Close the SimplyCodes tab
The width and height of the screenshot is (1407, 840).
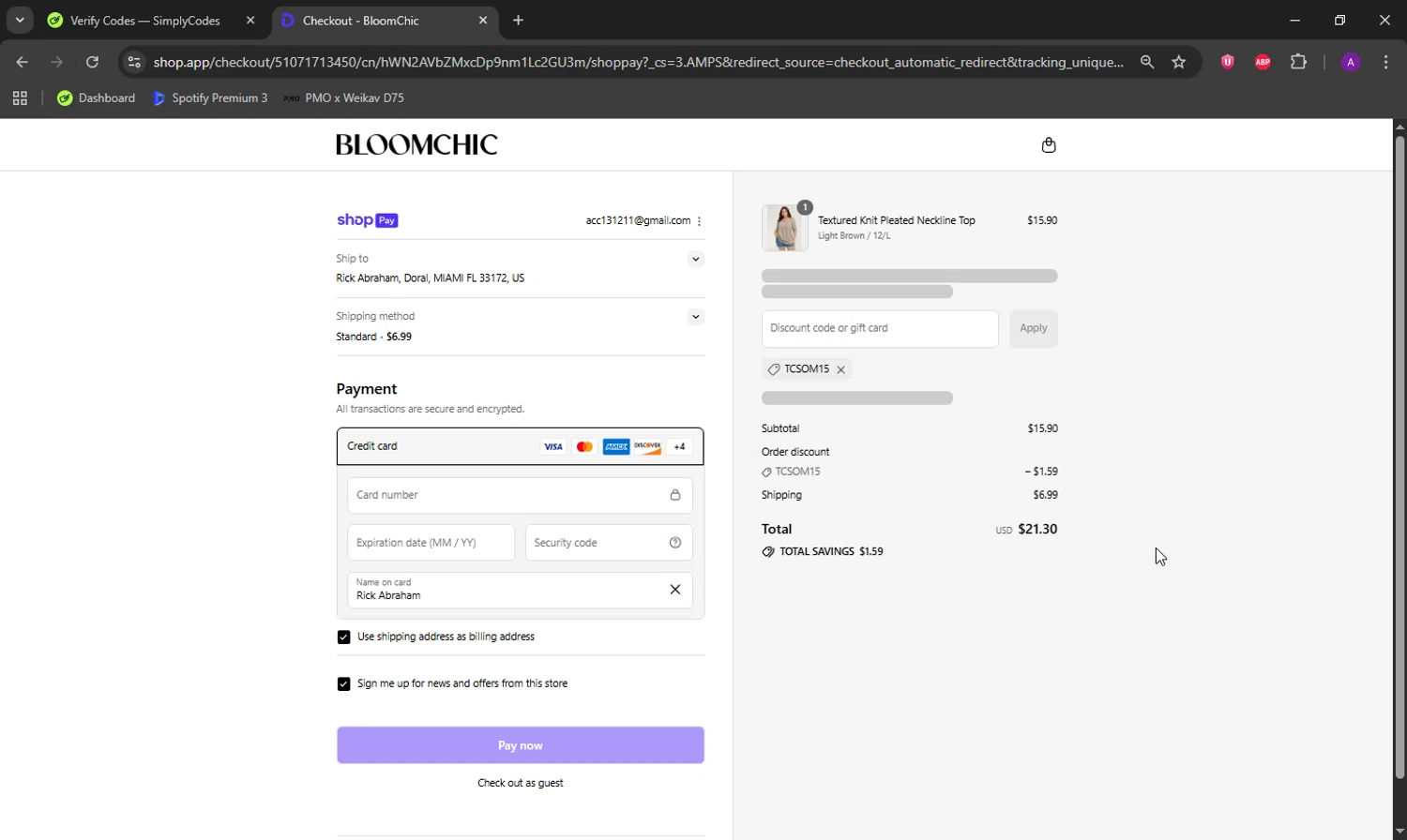(x=250, y=20)
